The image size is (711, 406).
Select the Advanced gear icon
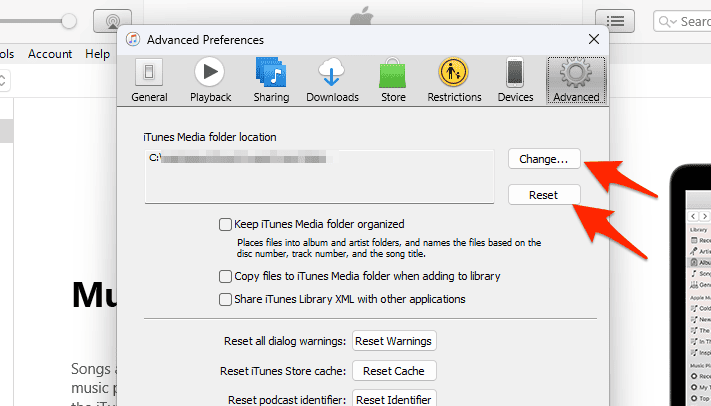575,80
